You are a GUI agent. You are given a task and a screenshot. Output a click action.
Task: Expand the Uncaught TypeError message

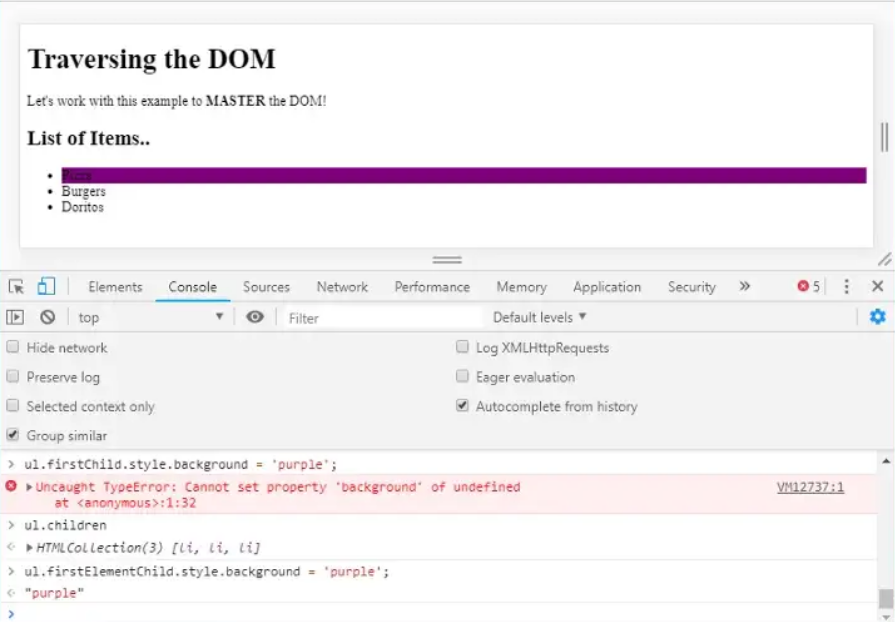click(29, 488)
